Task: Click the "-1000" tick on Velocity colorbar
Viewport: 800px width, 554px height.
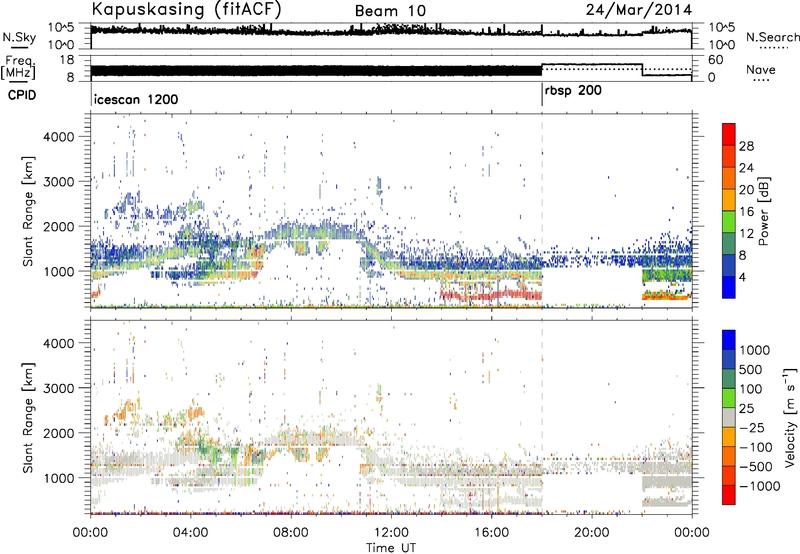Action: point(759,486)
